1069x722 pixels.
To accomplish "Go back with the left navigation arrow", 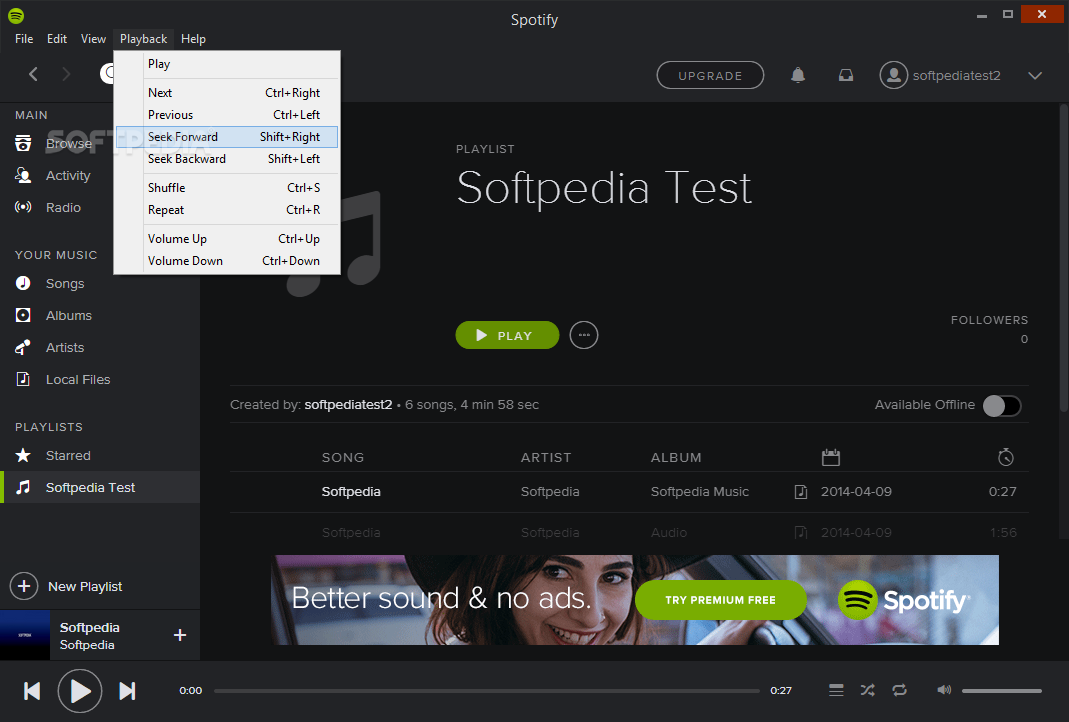I will (33, 74).
